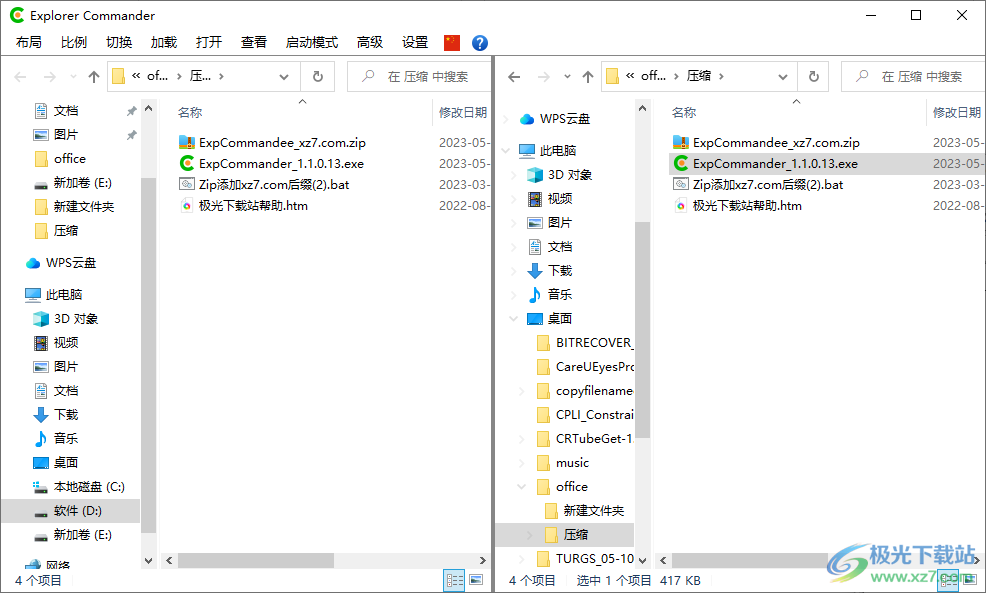
Task: Open right pane address history dropdown
Action: coord(783,77)
